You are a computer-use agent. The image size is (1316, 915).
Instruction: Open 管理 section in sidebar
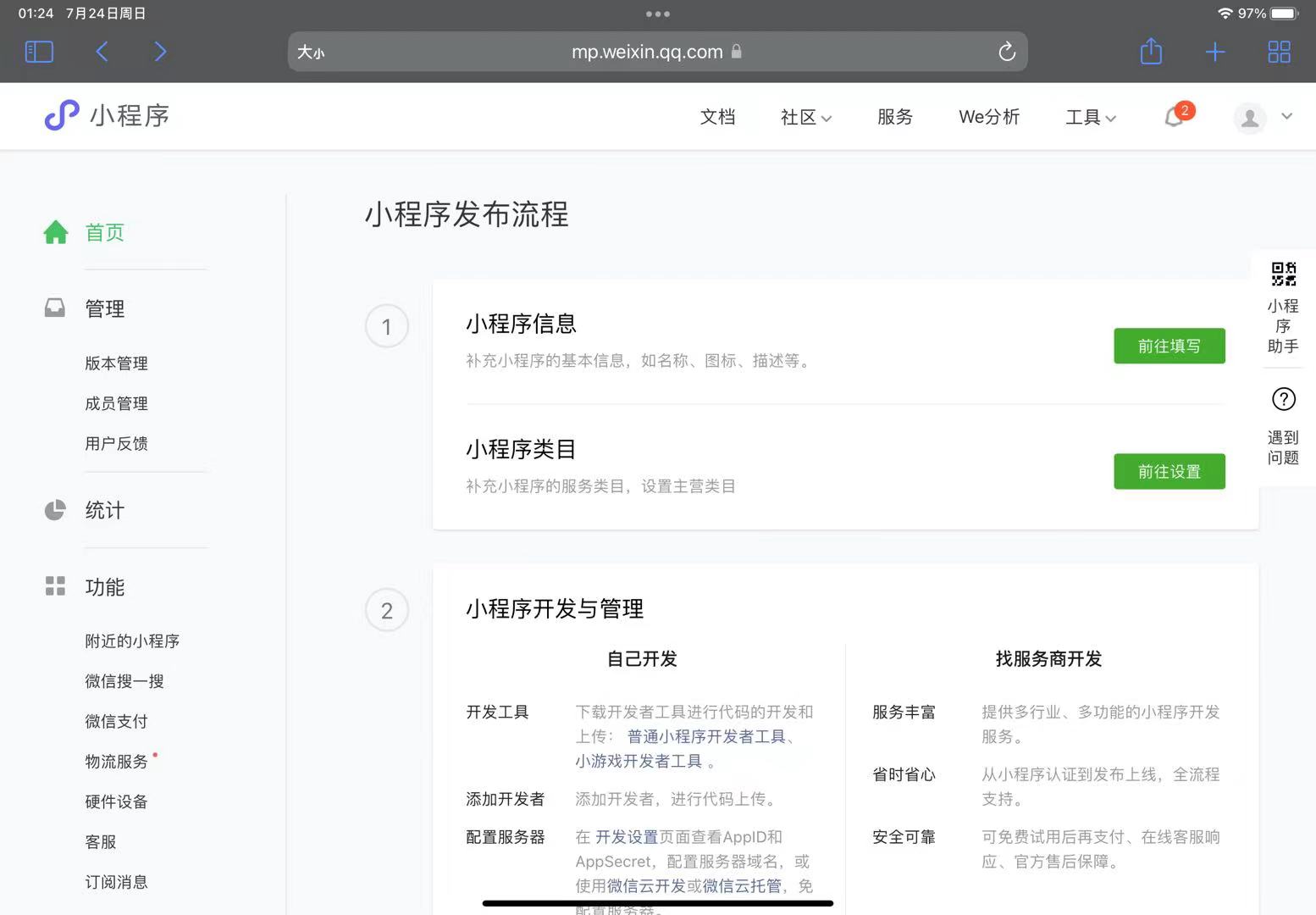105,308
